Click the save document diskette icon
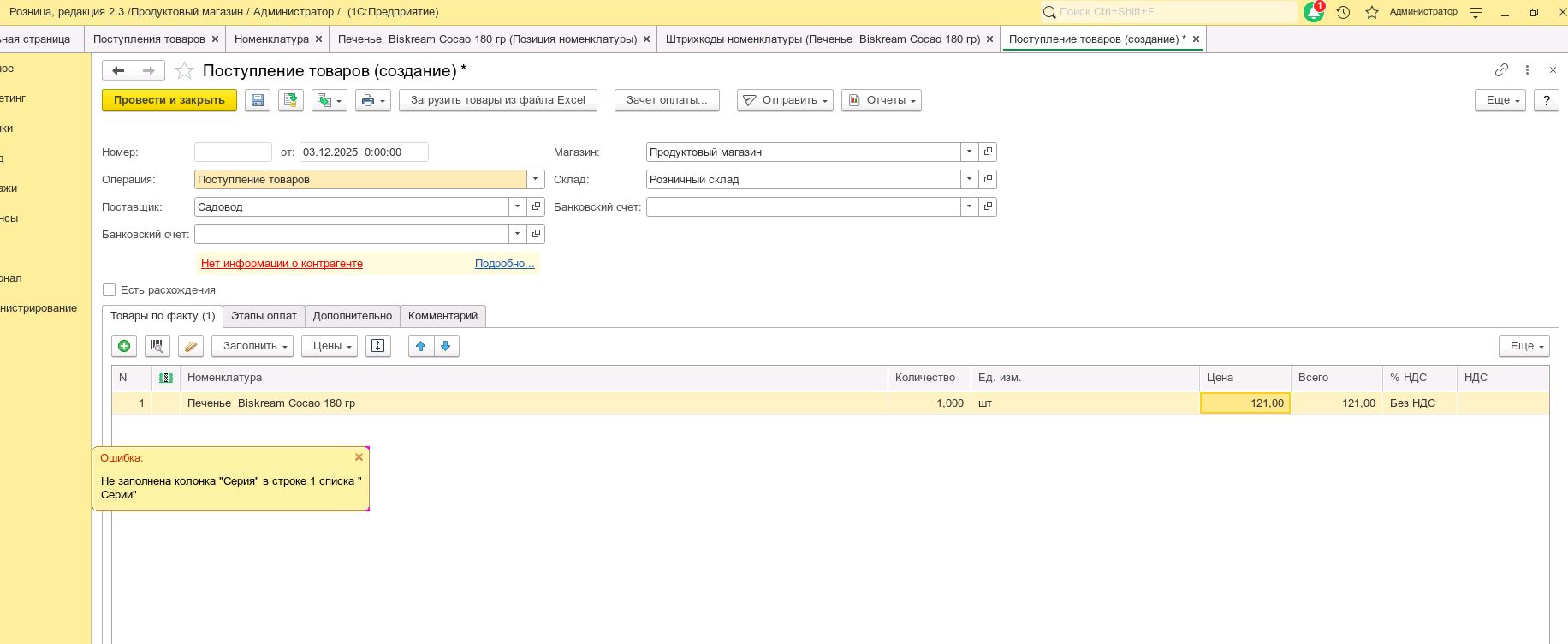This screenshot has height=644, width=1568. click(258, 100)
